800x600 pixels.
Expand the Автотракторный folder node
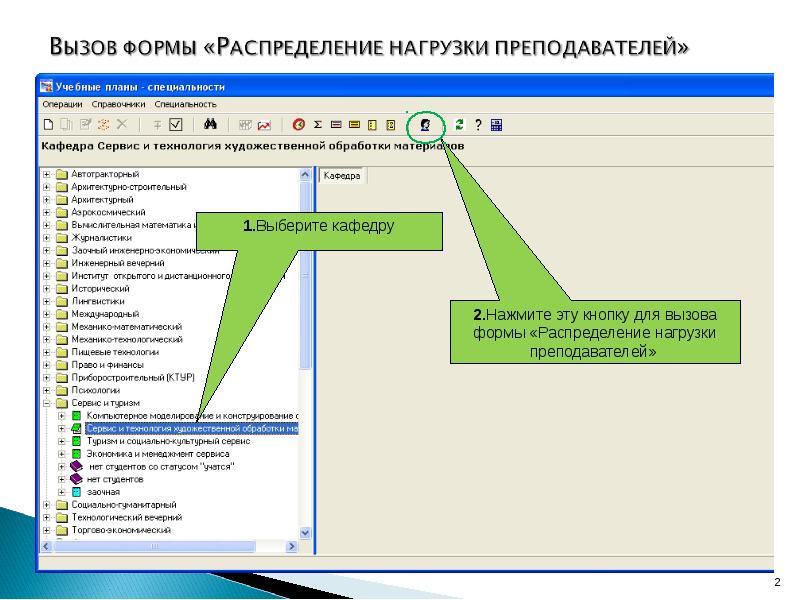pyautogui.click(x=47, y=174)
